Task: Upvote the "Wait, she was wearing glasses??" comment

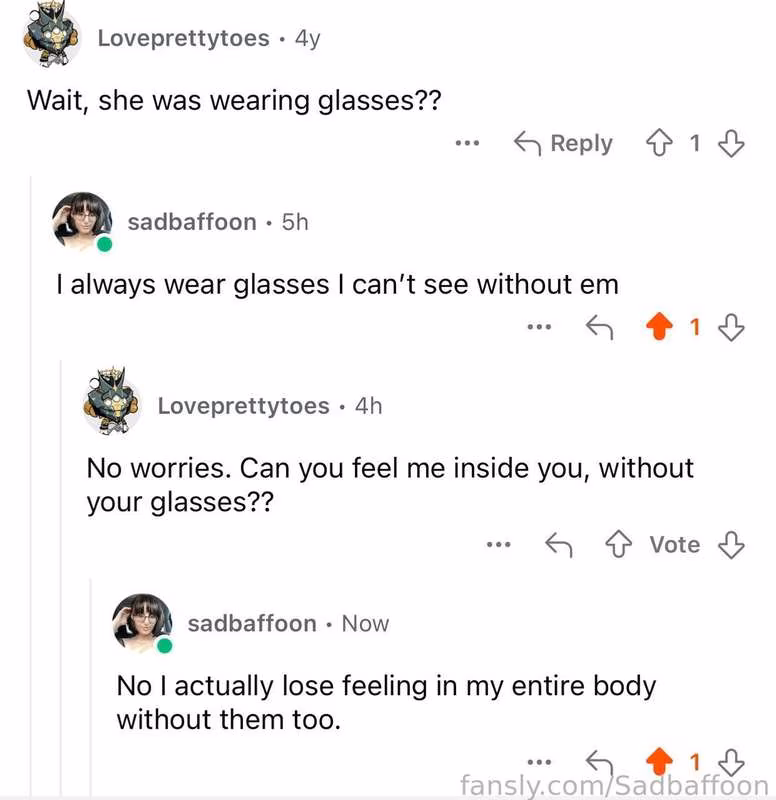Action: point(659,144)
